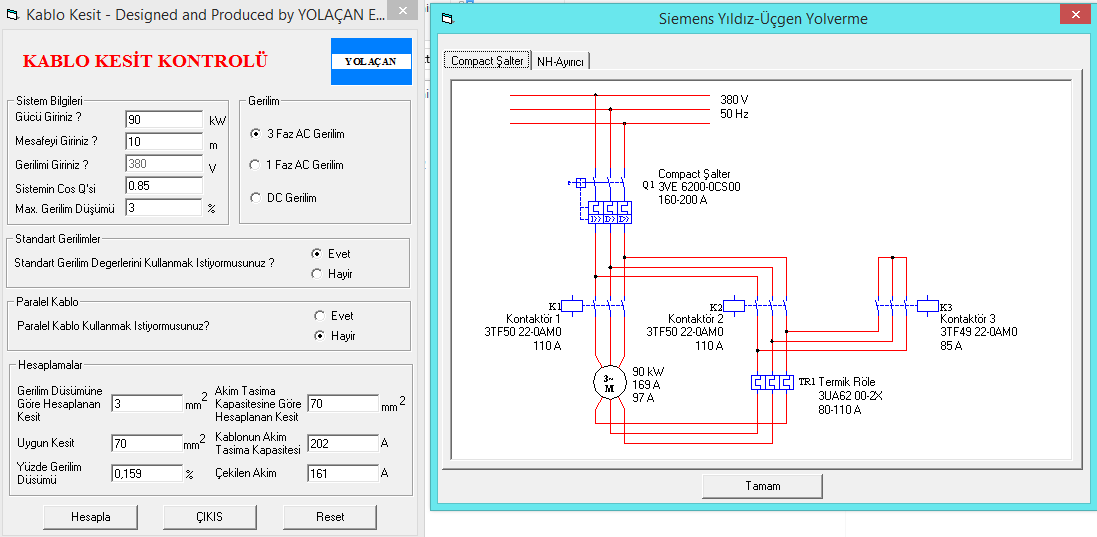Click the 169 A motor current label
The image size is (1097, 537).
coord(644,385)
